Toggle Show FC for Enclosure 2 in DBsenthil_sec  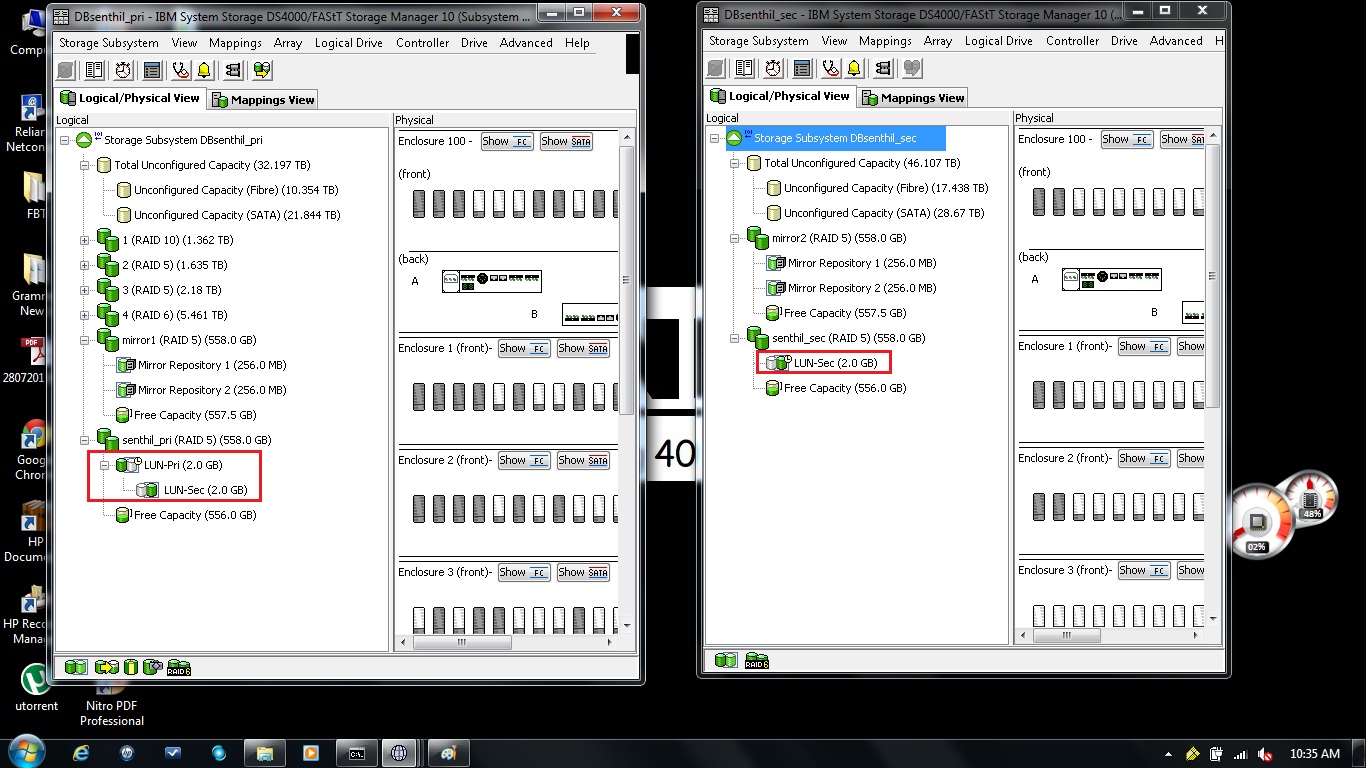click(1143, 458)
